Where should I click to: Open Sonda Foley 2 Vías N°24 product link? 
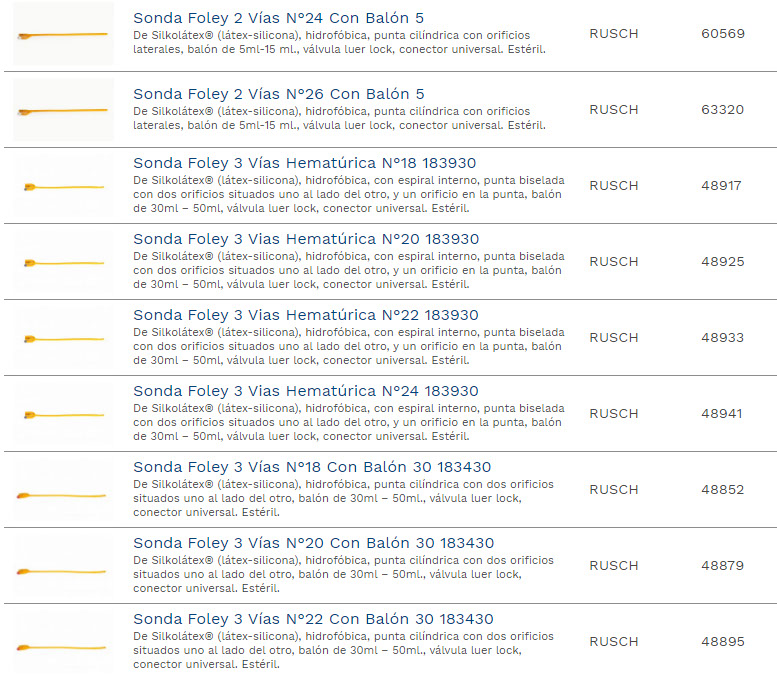pyautogui.click(x=278, y=18)
